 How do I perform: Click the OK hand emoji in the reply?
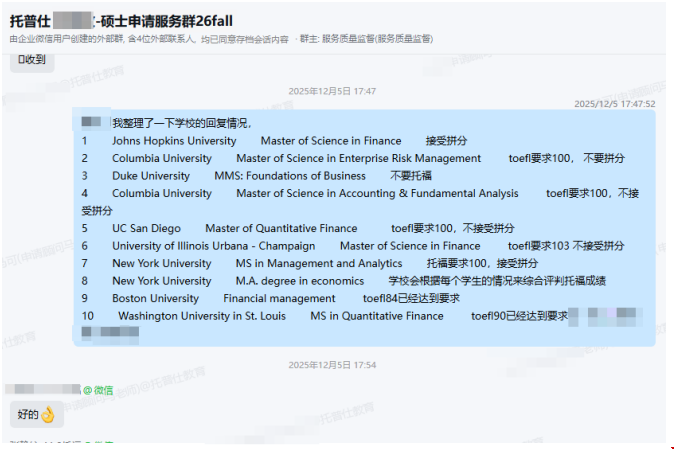point(48,415)
